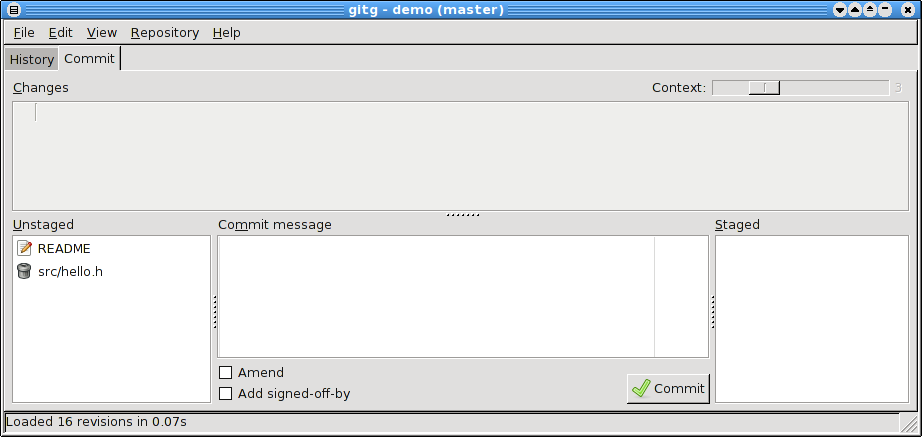The width and height of the screenshot is (922, 437).
Task: Click the modified-file icon next to README
Action: (x=24, y=248)
